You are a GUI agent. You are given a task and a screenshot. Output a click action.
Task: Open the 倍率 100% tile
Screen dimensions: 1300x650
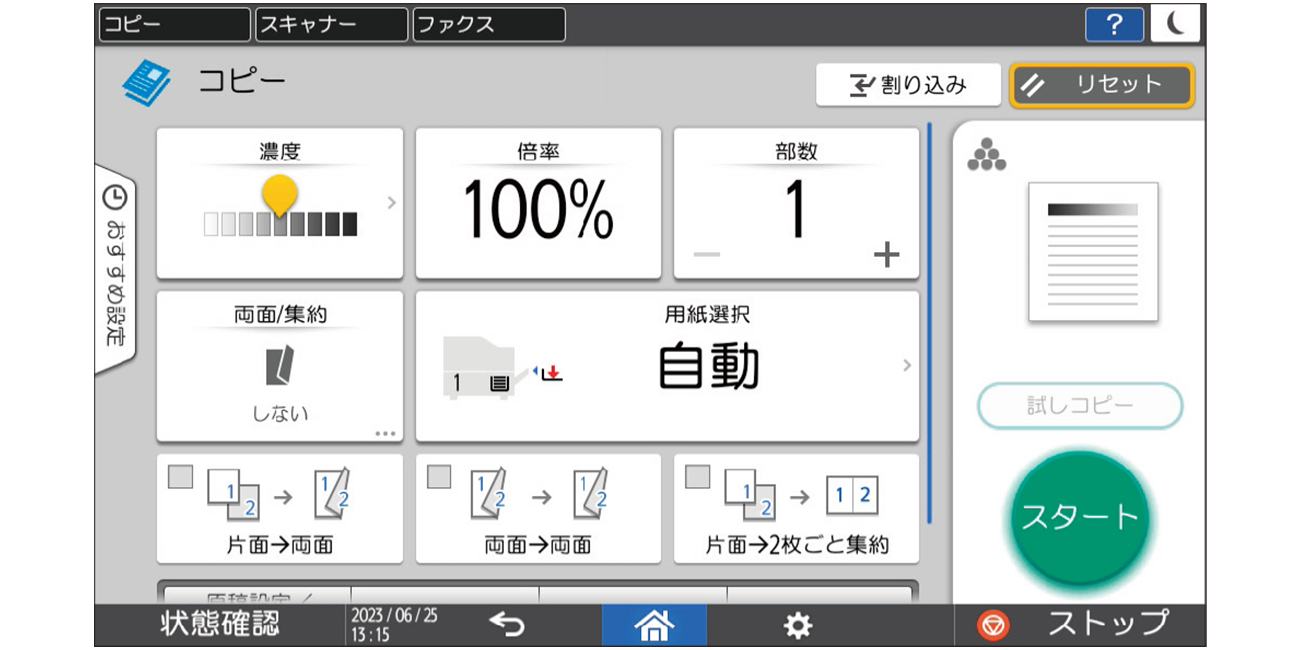538,203
